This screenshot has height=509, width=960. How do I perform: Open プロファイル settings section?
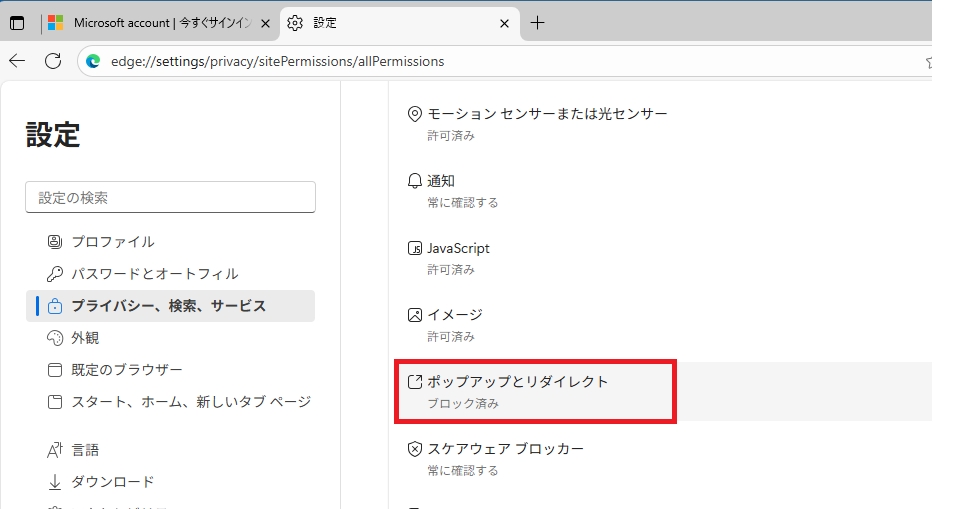112,242
